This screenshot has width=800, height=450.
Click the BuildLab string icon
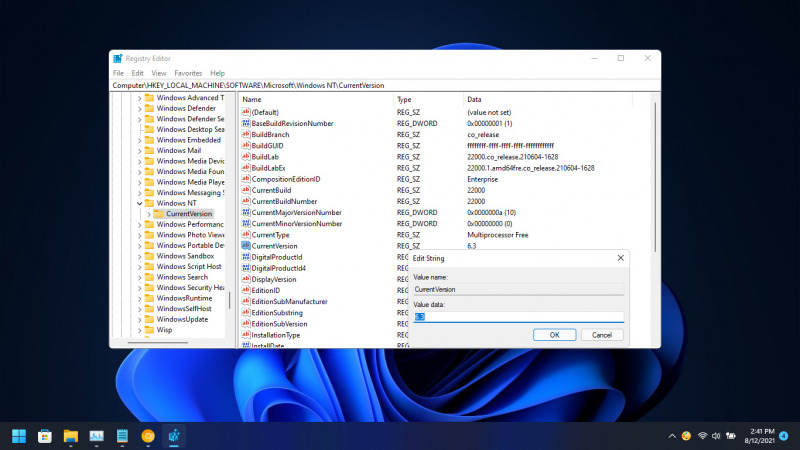pyautogui.click(x=246, y=157)
